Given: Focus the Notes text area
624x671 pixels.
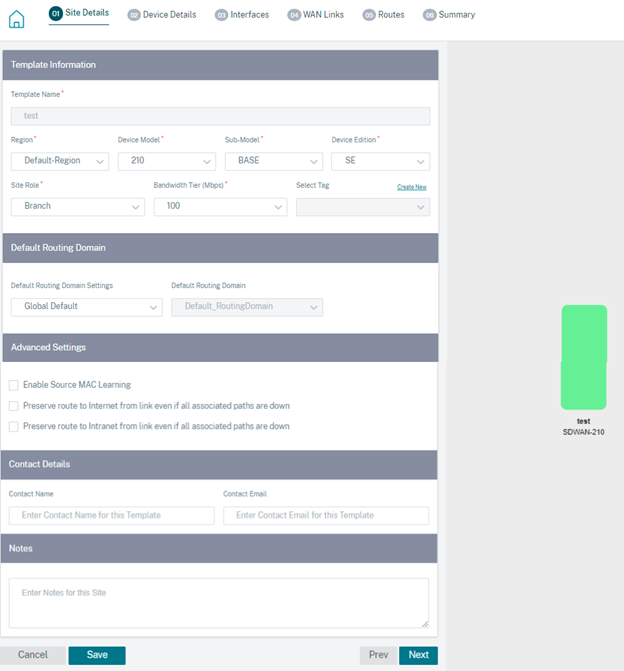Looking at the screenshot, I should [219, 603].
